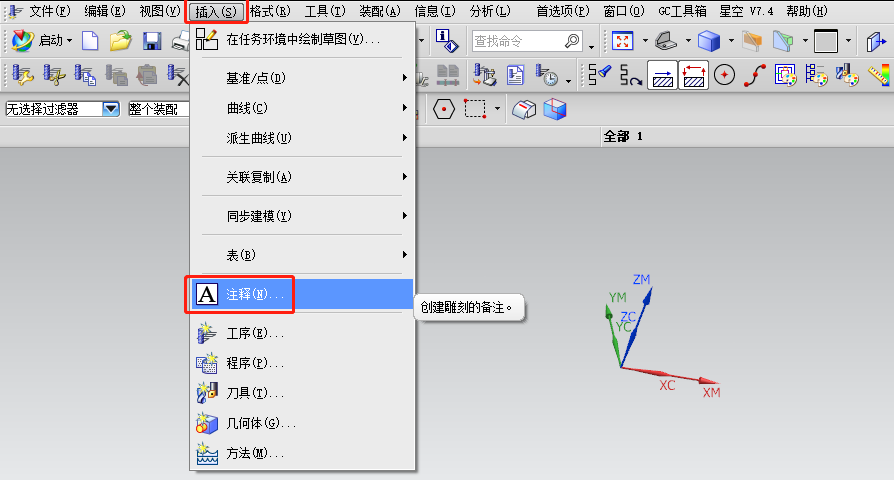Click 在任务环境中绘制草图 menu entry
This screenshot has width=894, height=480.
(x=302, y=40)
